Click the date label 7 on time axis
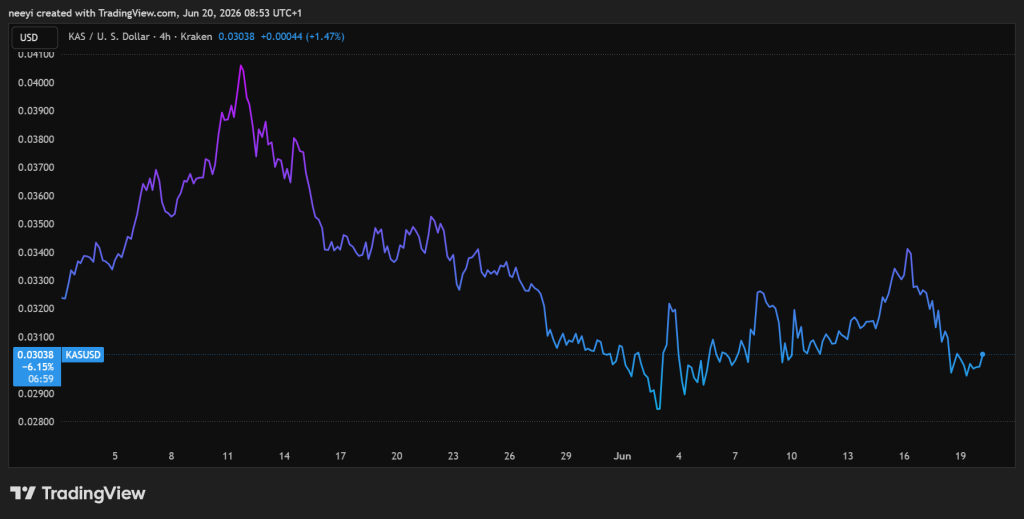The height and width of the screenshot is (519, 1024). pos(735,456)
